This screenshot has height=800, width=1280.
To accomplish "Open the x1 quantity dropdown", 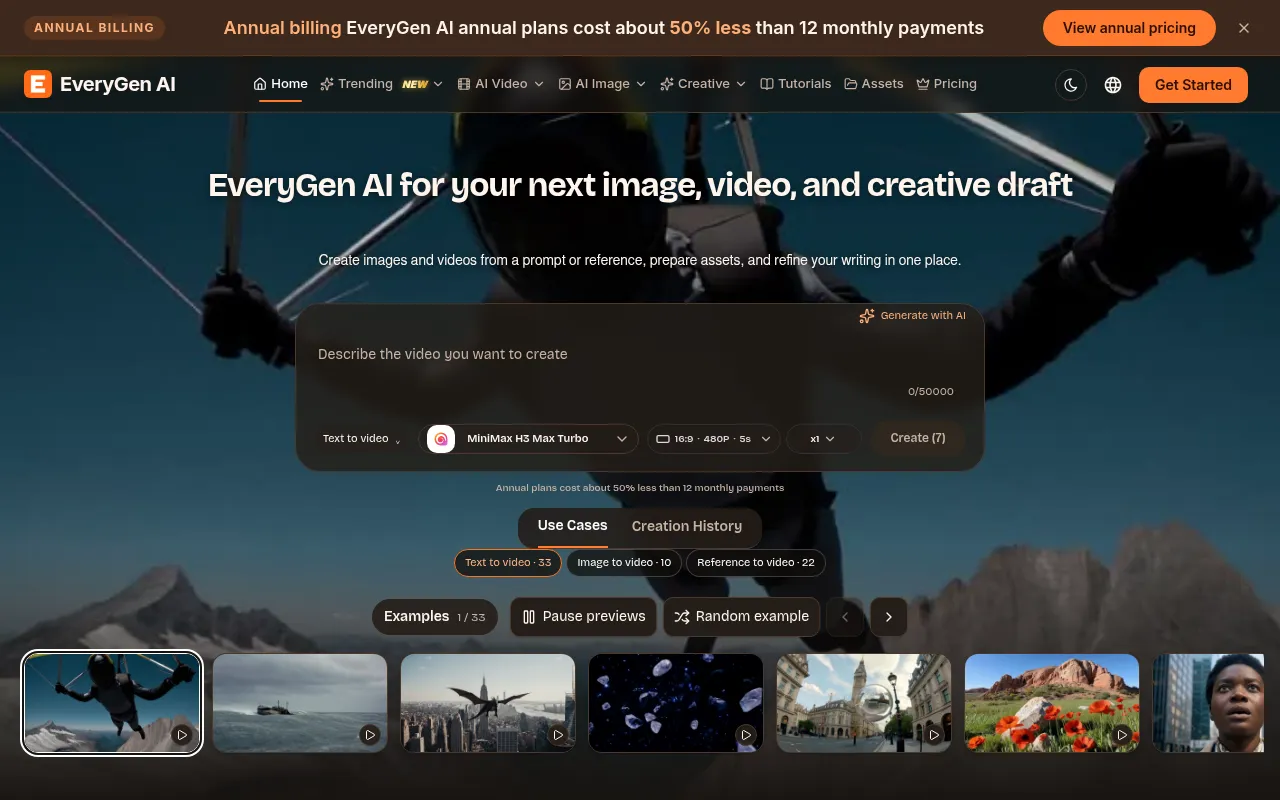I will (x=823, y=439).
